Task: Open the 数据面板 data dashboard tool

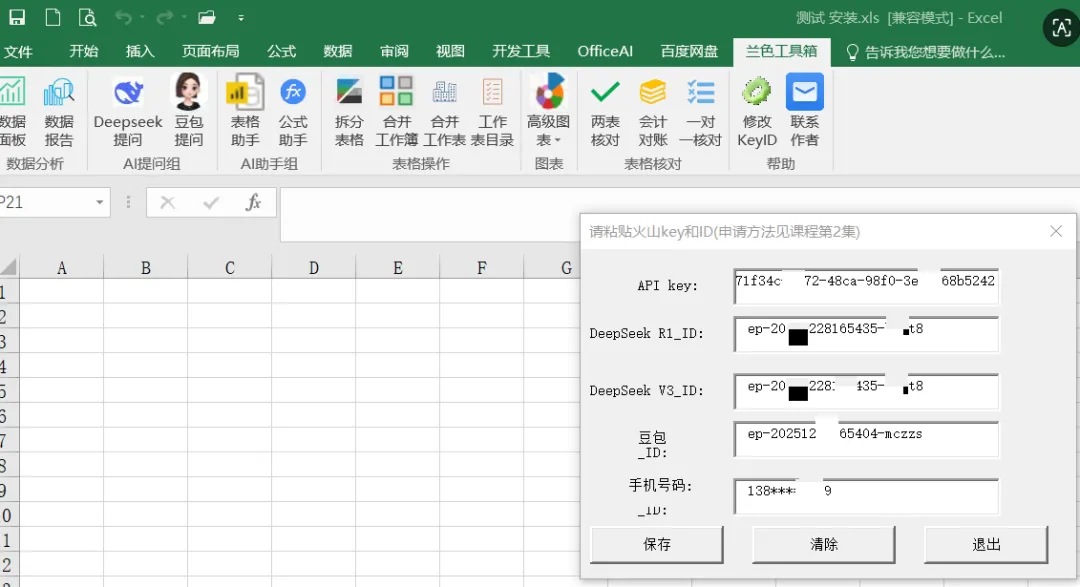Action: pos(12,111)
